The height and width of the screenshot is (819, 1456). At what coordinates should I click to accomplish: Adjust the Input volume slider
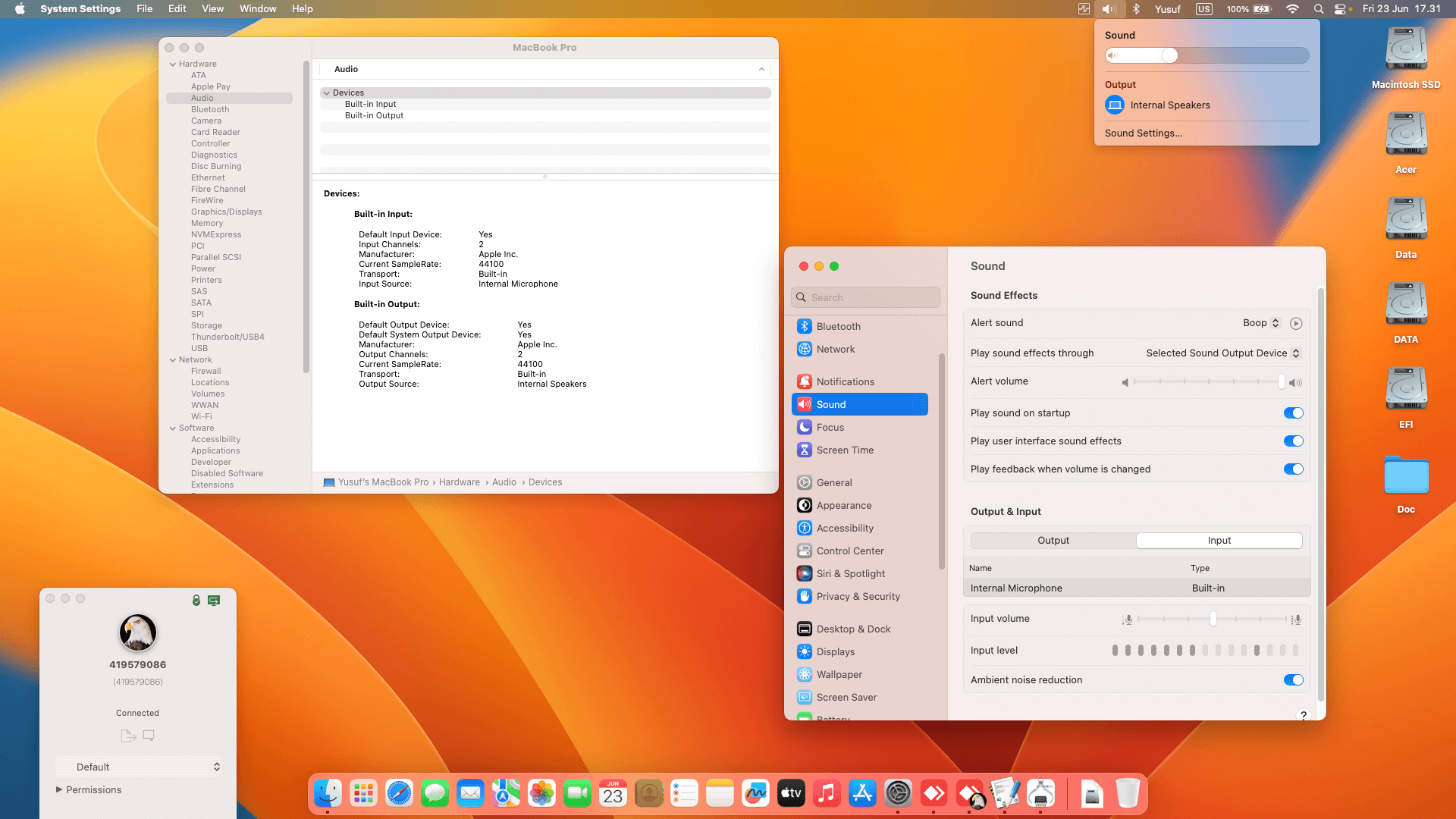(1212, 620)
